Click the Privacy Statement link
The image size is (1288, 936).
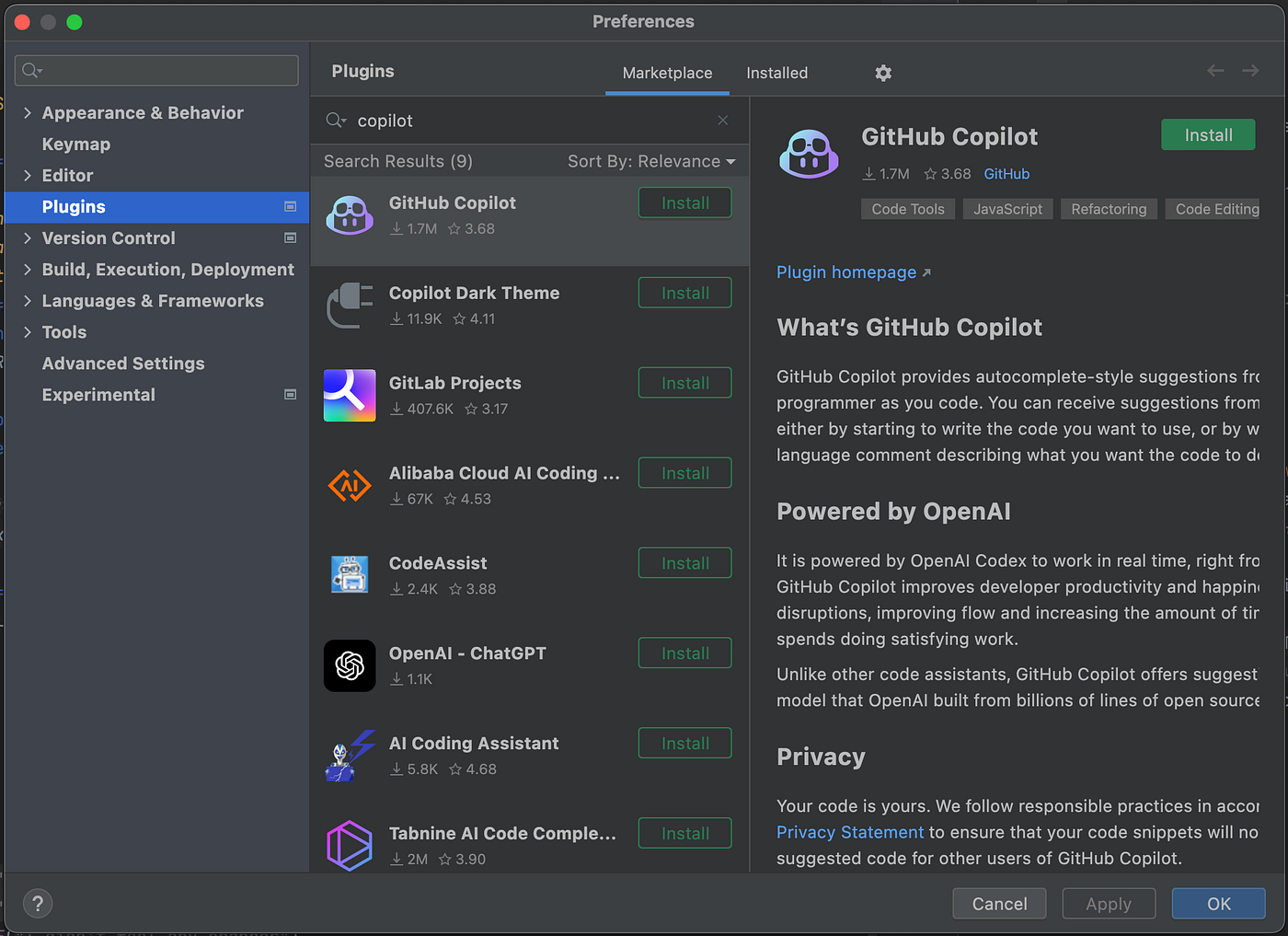tap(850, 832)
